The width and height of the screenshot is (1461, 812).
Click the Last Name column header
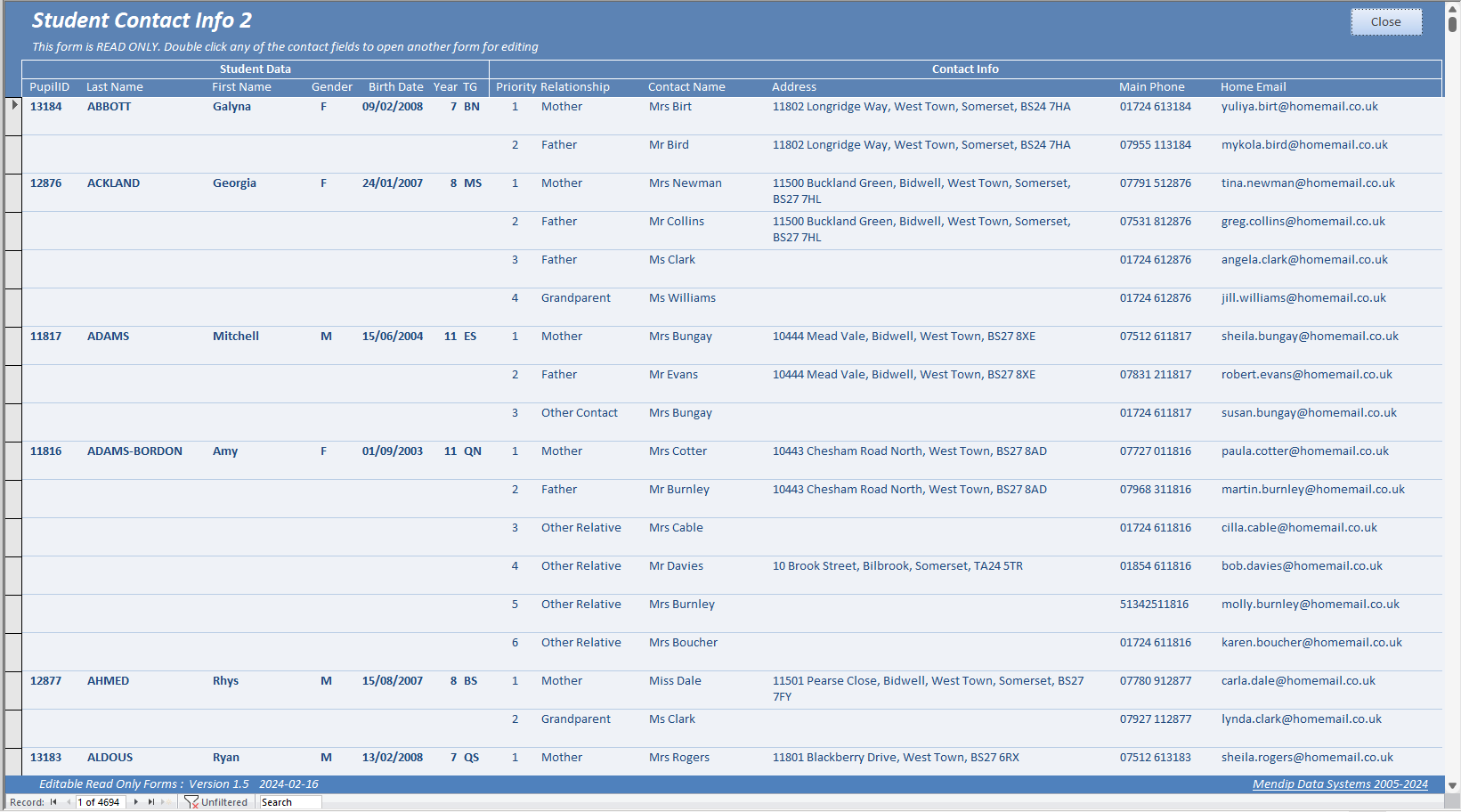pyautogui.click(x=114, y=87)
